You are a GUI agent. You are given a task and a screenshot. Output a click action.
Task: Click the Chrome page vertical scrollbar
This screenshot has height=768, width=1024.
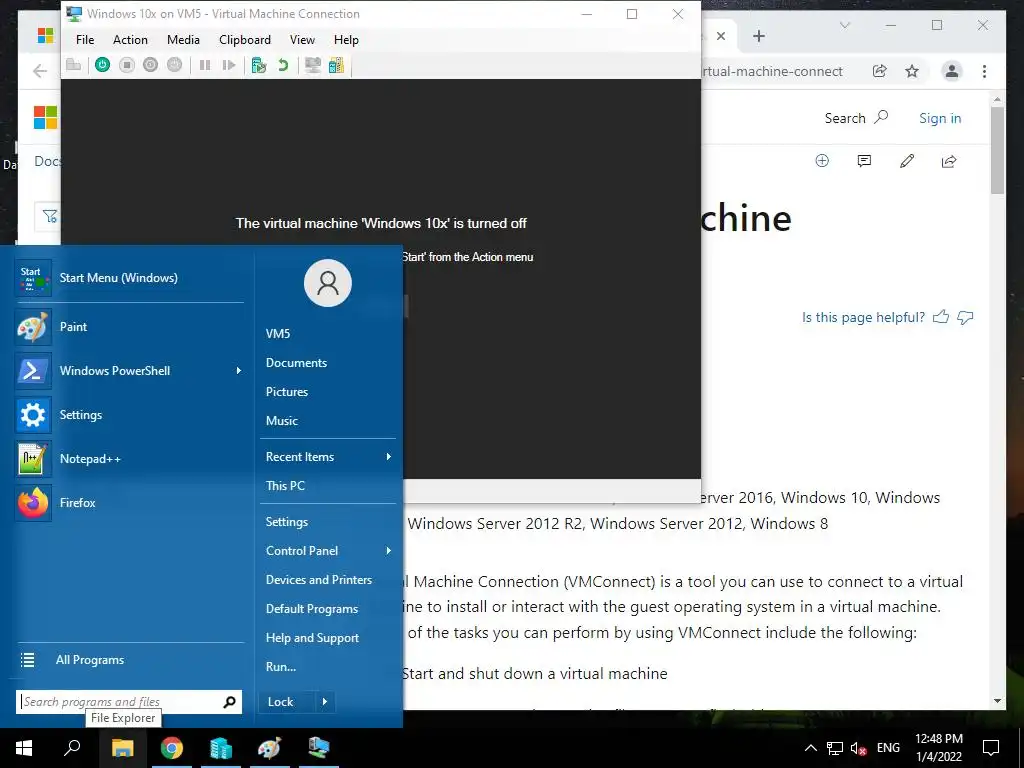point(997,150)
